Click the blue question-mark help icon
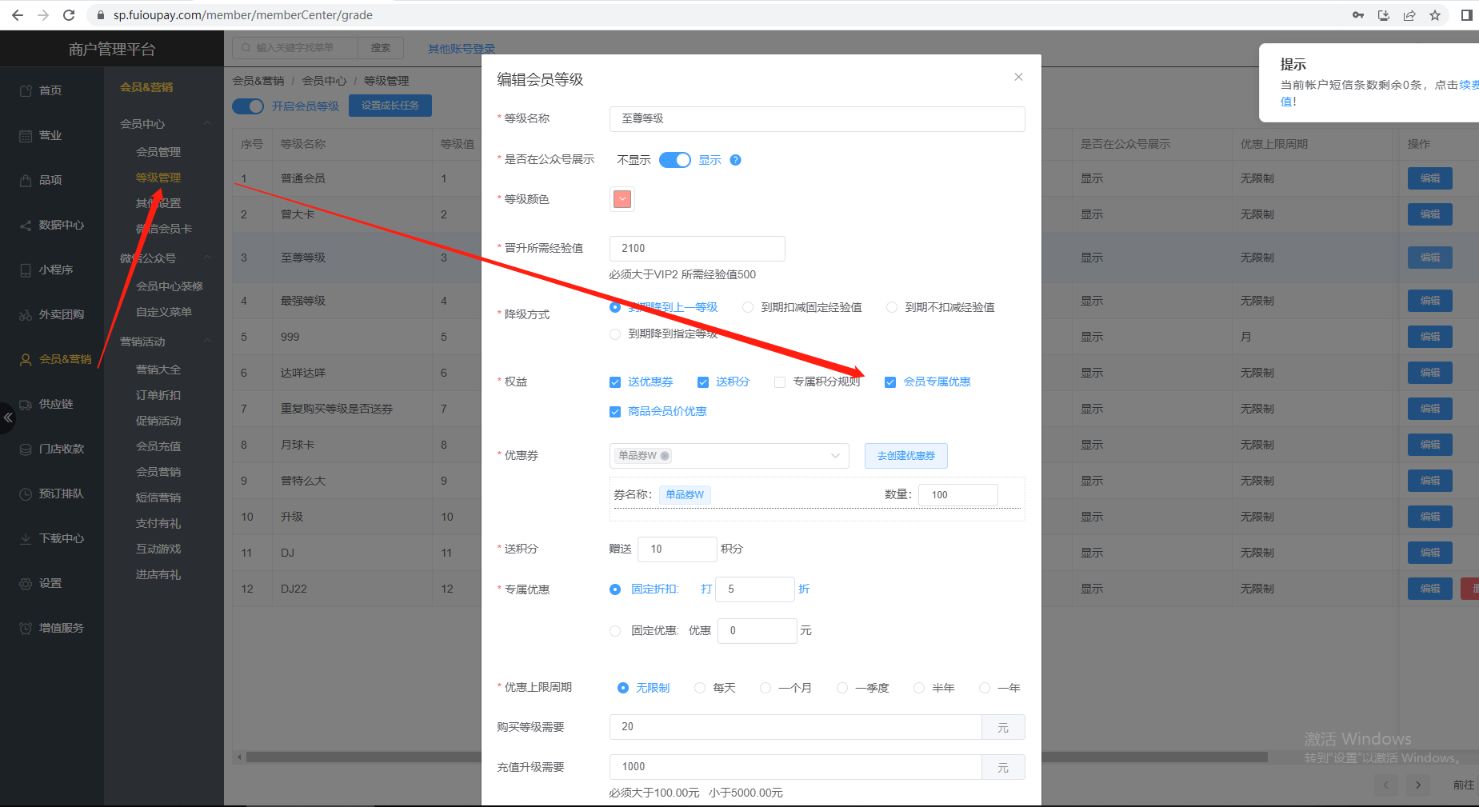Viewport: 1479px width, 807px height. pos(736,160)
